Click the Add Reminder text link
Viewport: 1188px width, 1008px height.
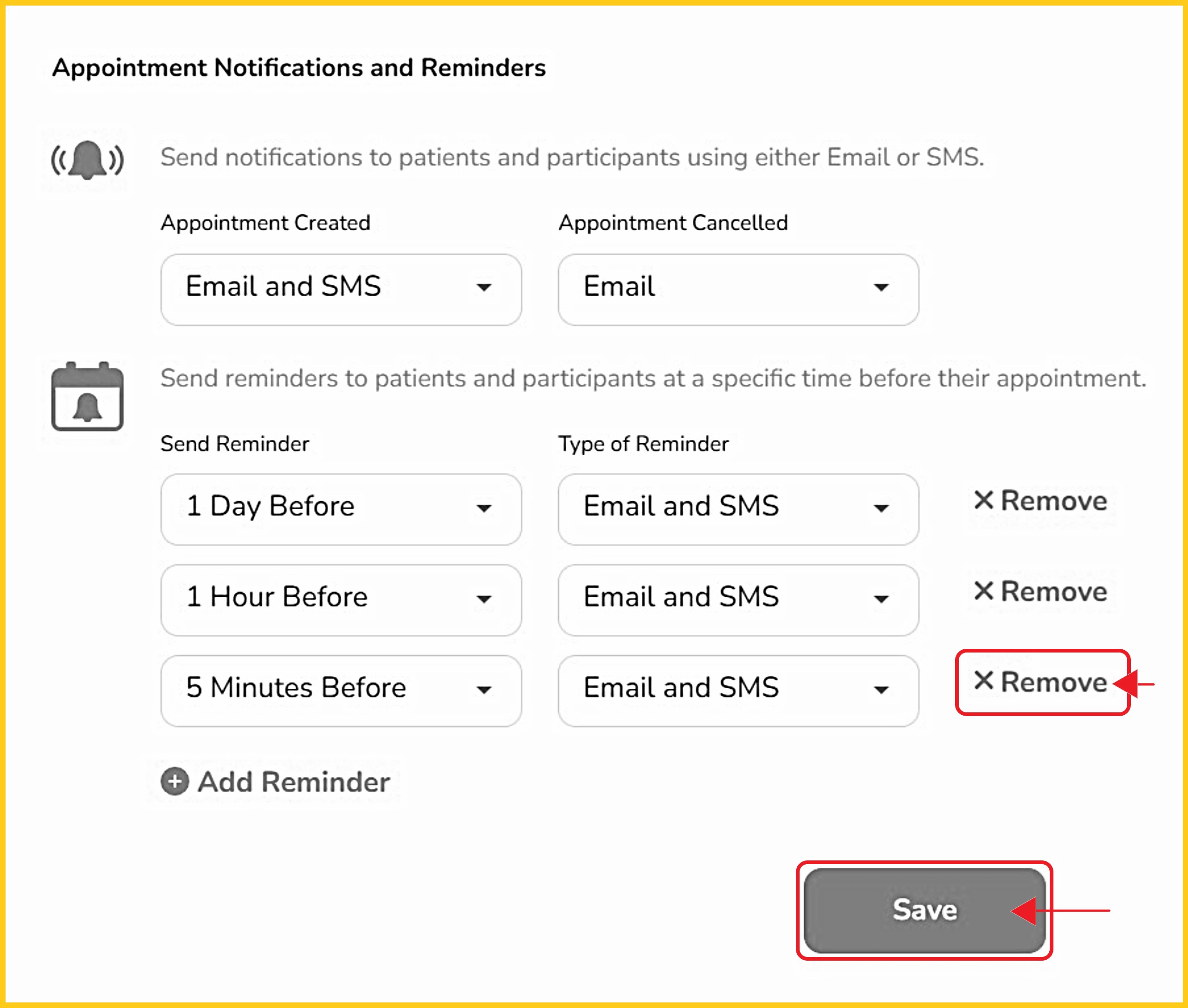294,782
